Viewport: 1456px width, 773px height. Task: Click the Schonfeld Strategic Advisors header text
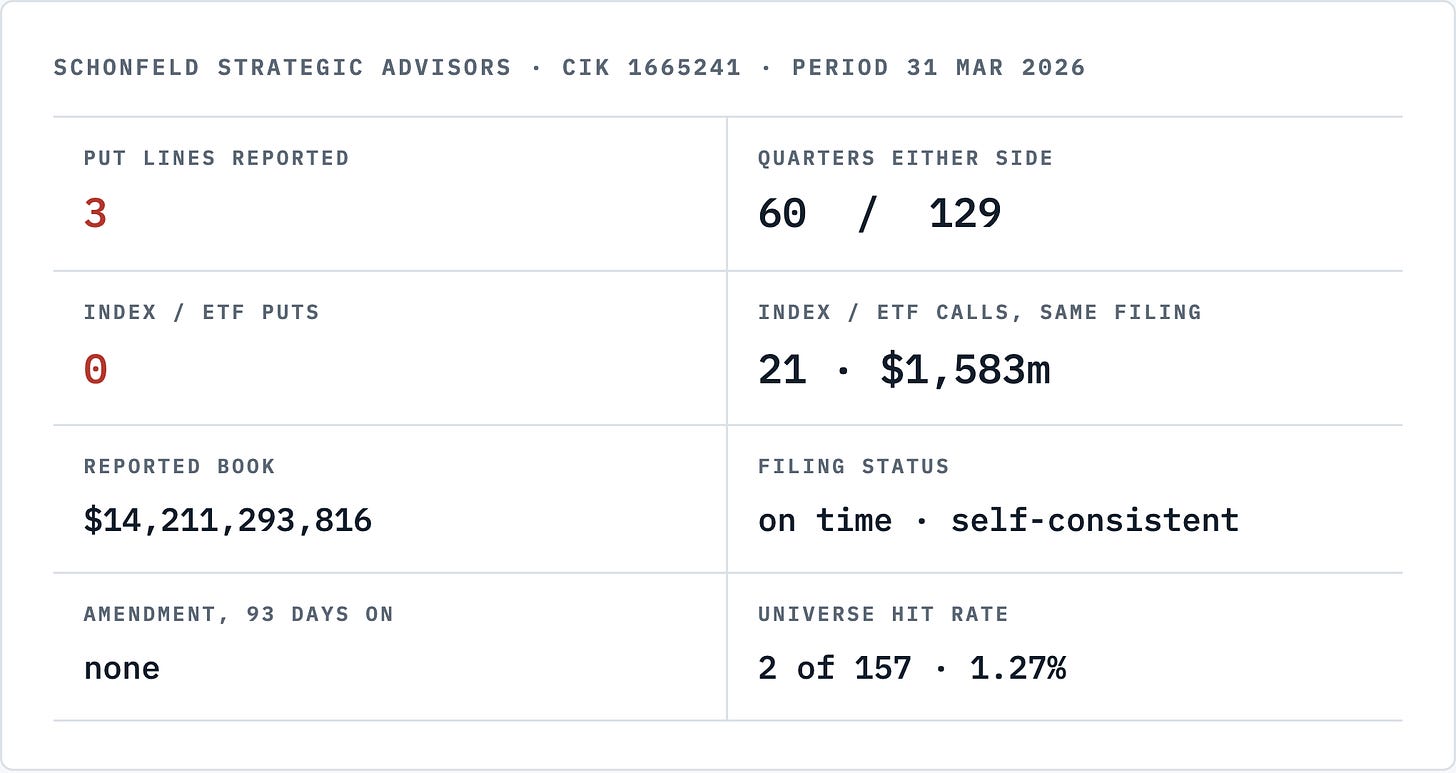(282, 68)
